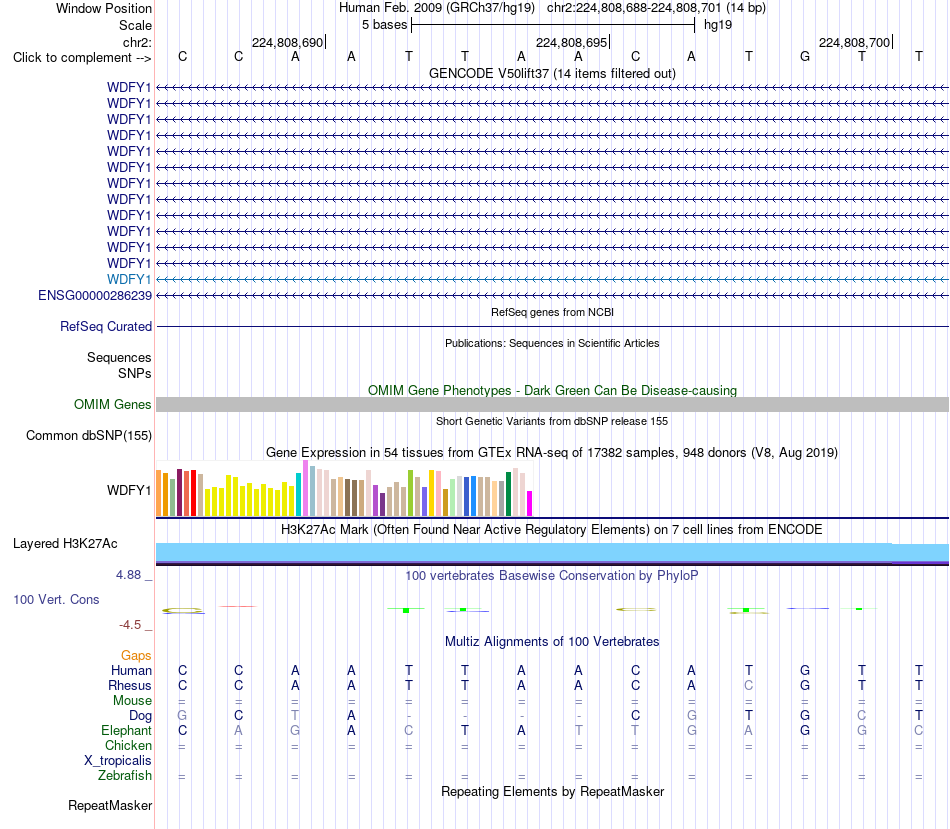Click the RepeatMasker side label
950x829 pixels.
(x=110, y=805)
